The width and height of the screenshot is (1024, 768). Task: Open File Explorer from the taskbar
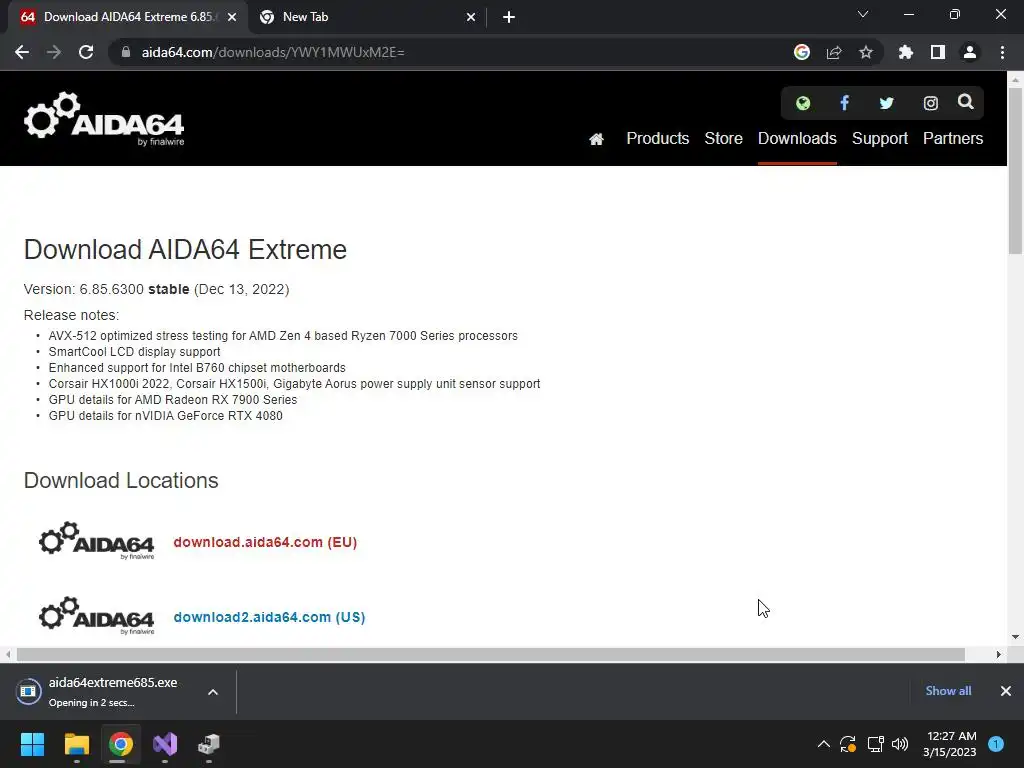click(x=76, y=744)
